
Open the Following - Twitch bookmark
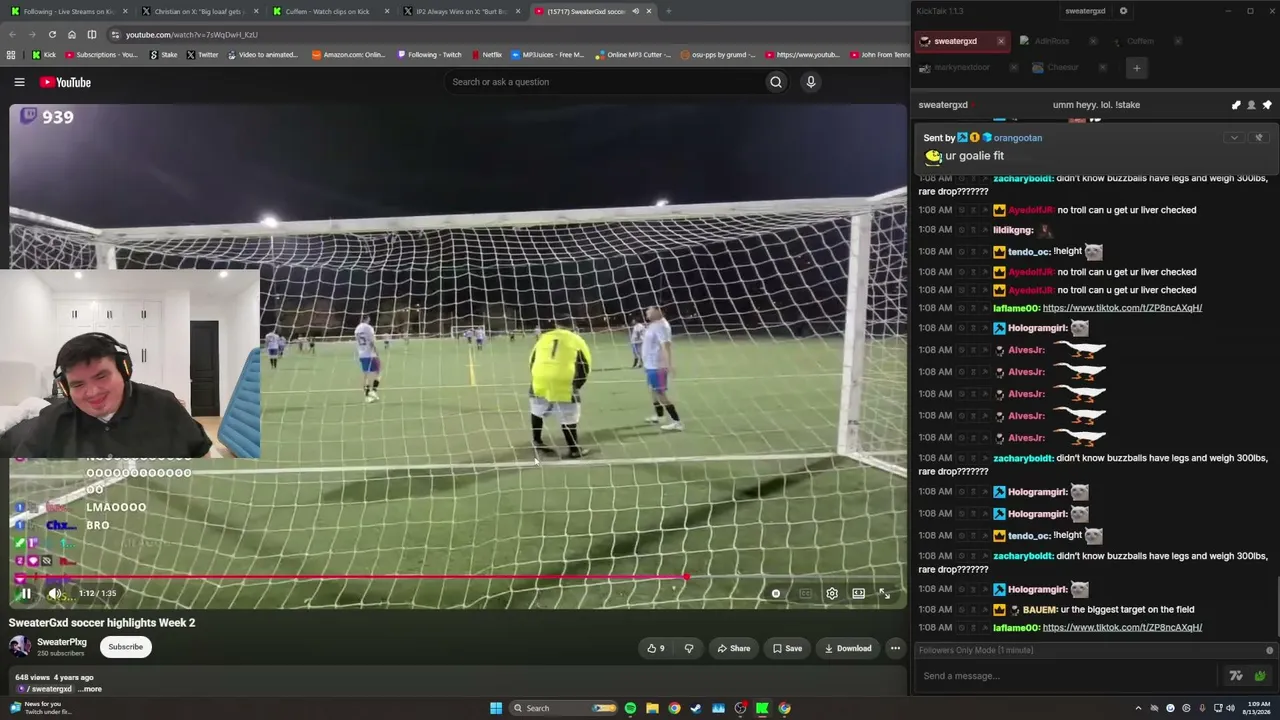[429, 55]
